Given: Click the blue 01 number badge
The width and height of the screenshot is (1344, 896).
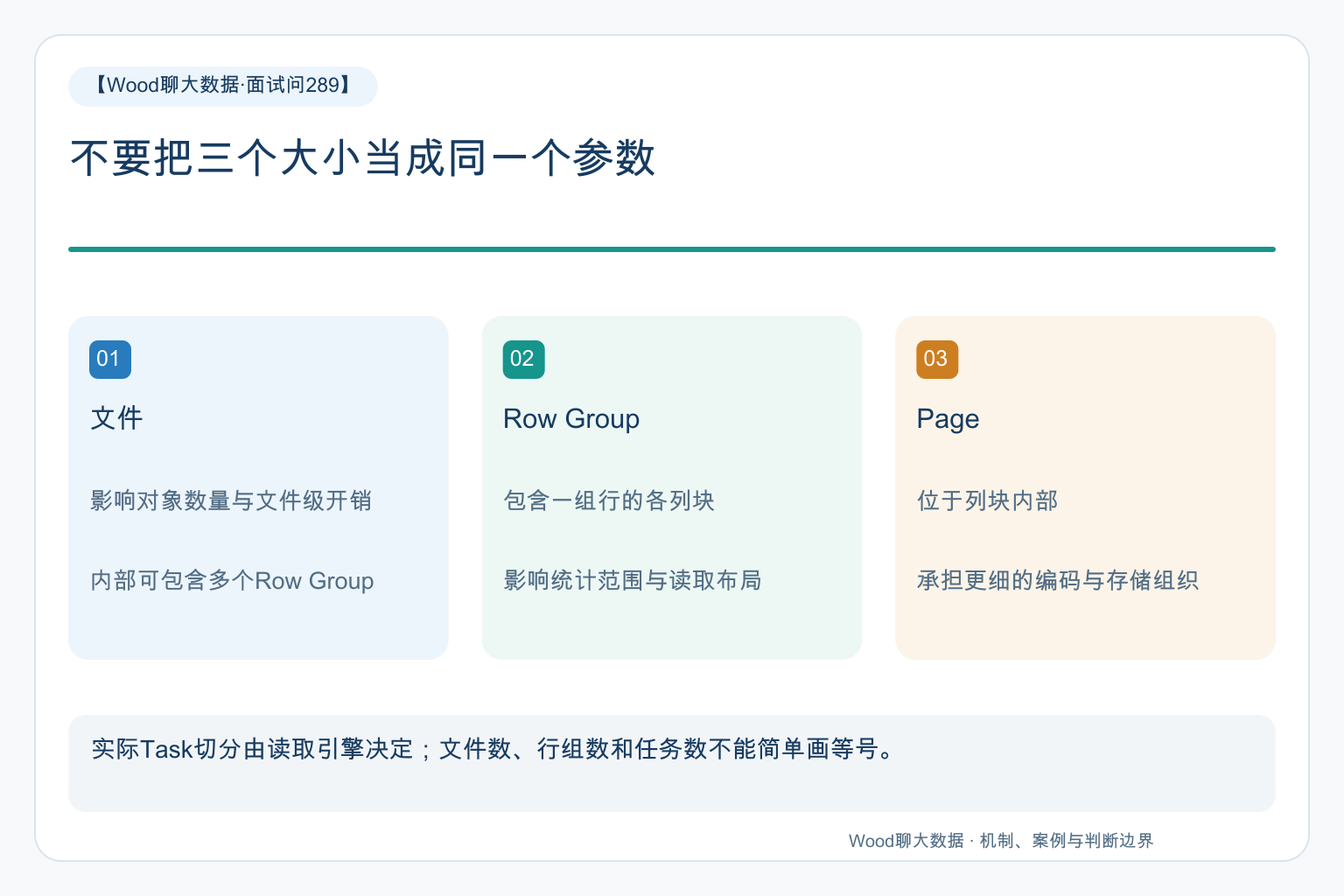Looking at the screenshot, I should point(110,359).
